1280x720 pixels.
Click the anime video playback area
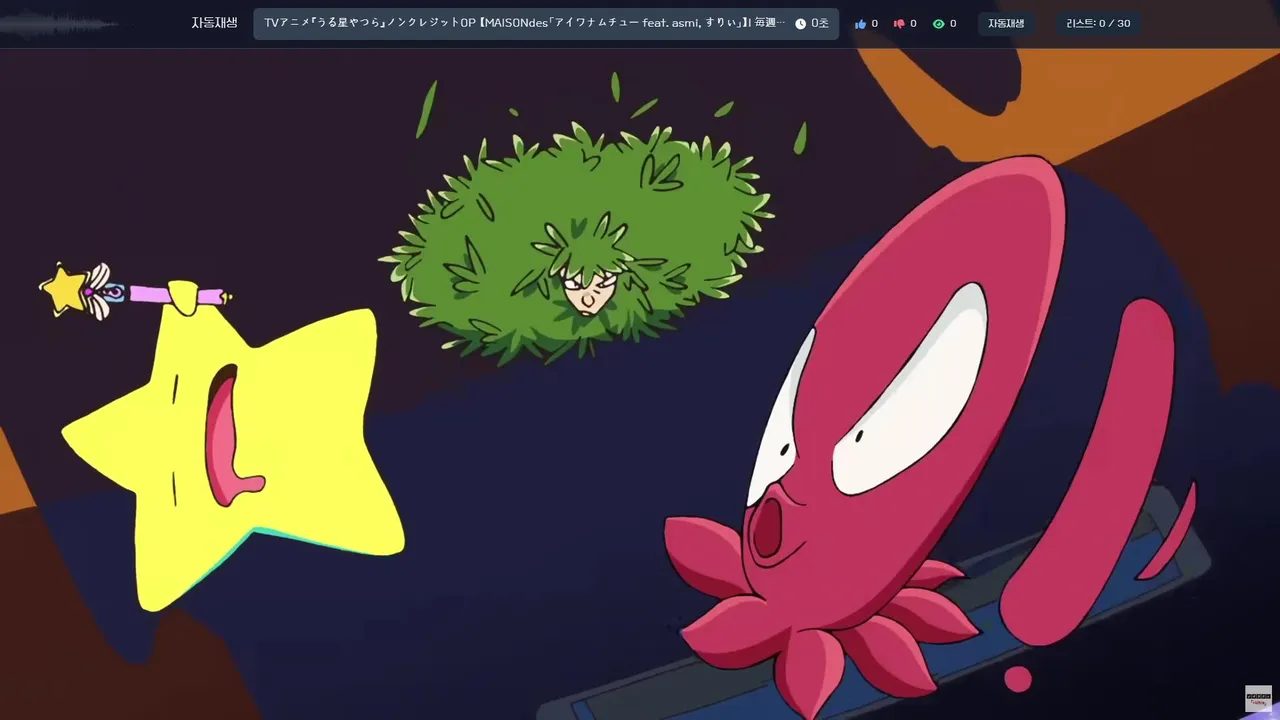(x=640, y=384)
